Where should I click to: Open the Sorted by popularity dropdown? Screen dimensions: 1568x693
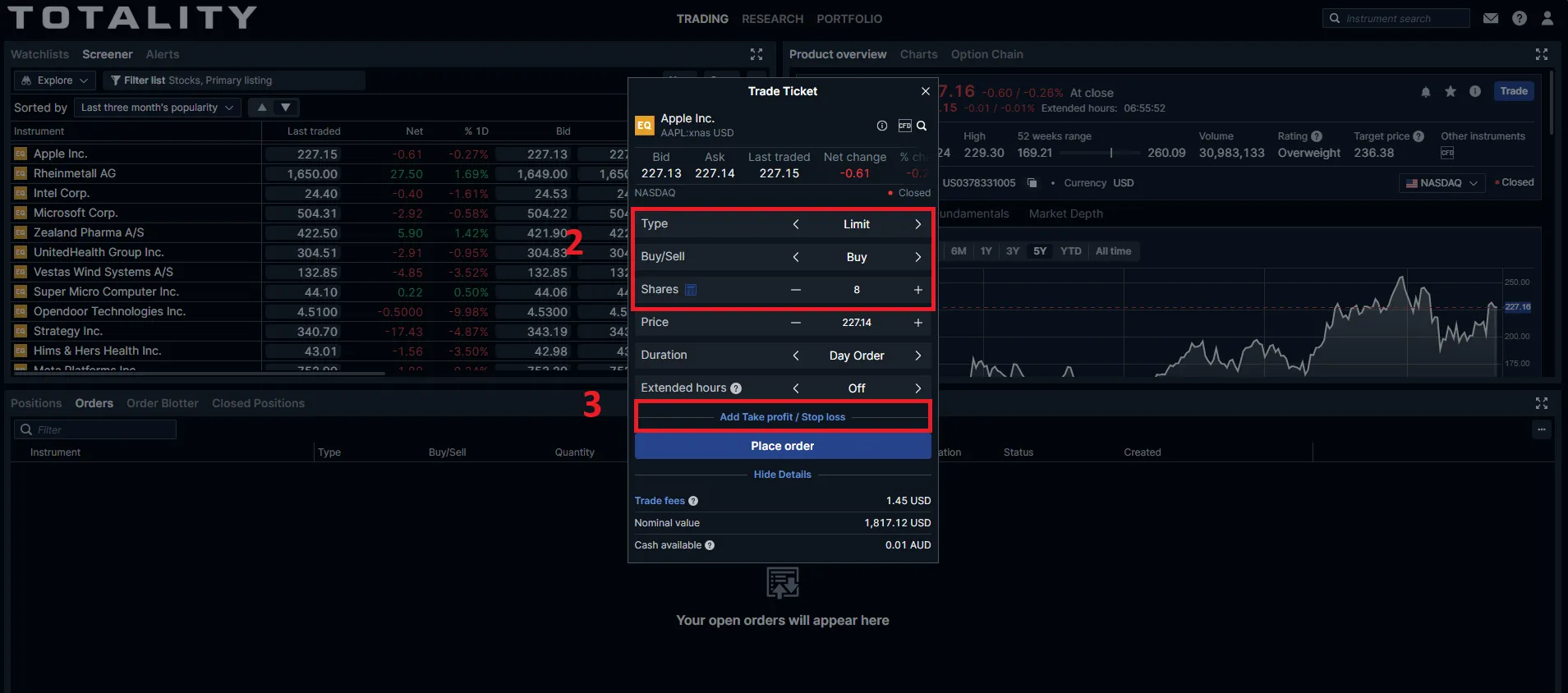coord(158,108)
